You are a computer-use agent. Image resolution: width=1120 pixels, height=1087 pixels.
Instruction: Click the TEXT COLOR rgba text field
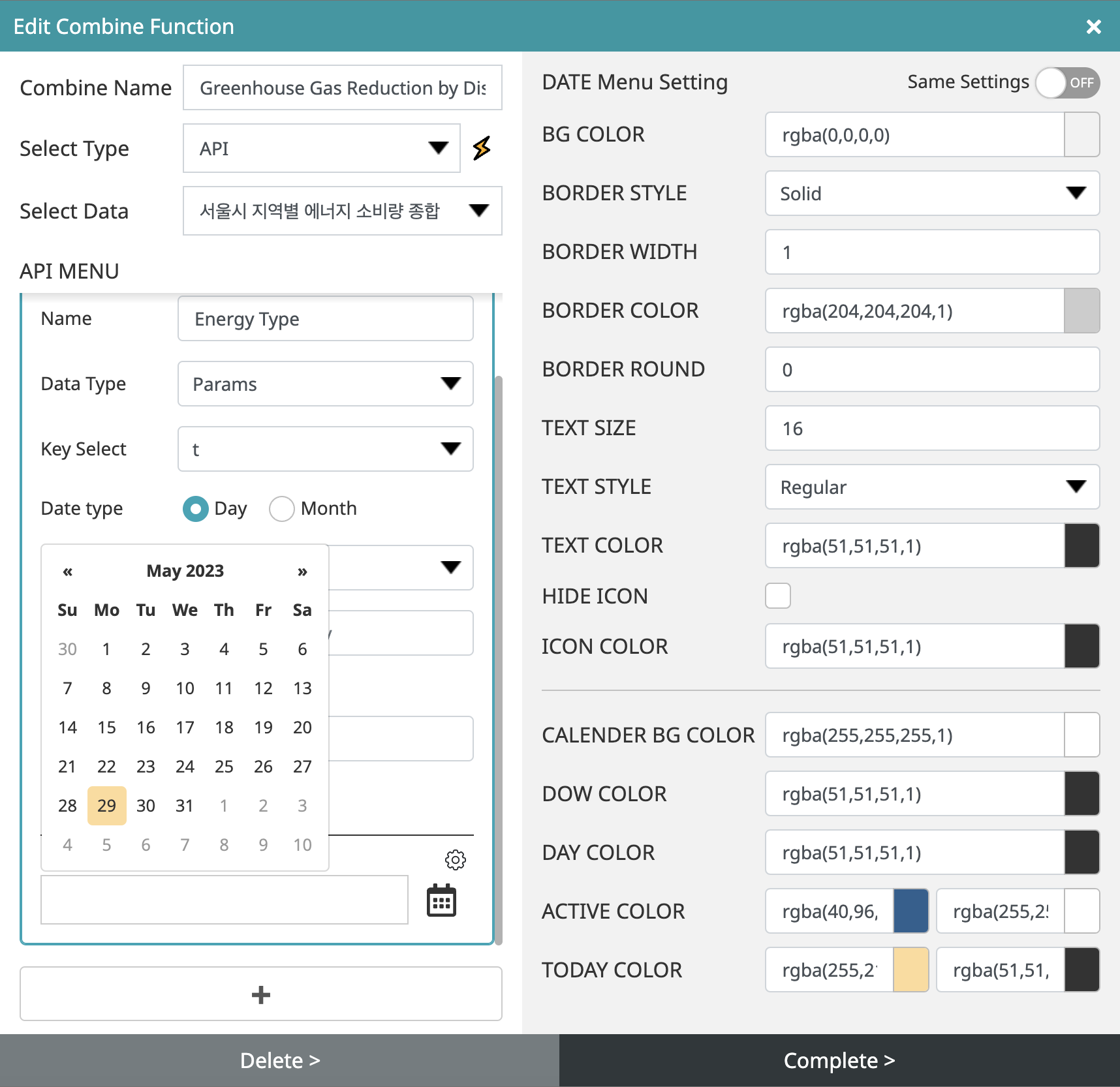(x=914, y=545)
